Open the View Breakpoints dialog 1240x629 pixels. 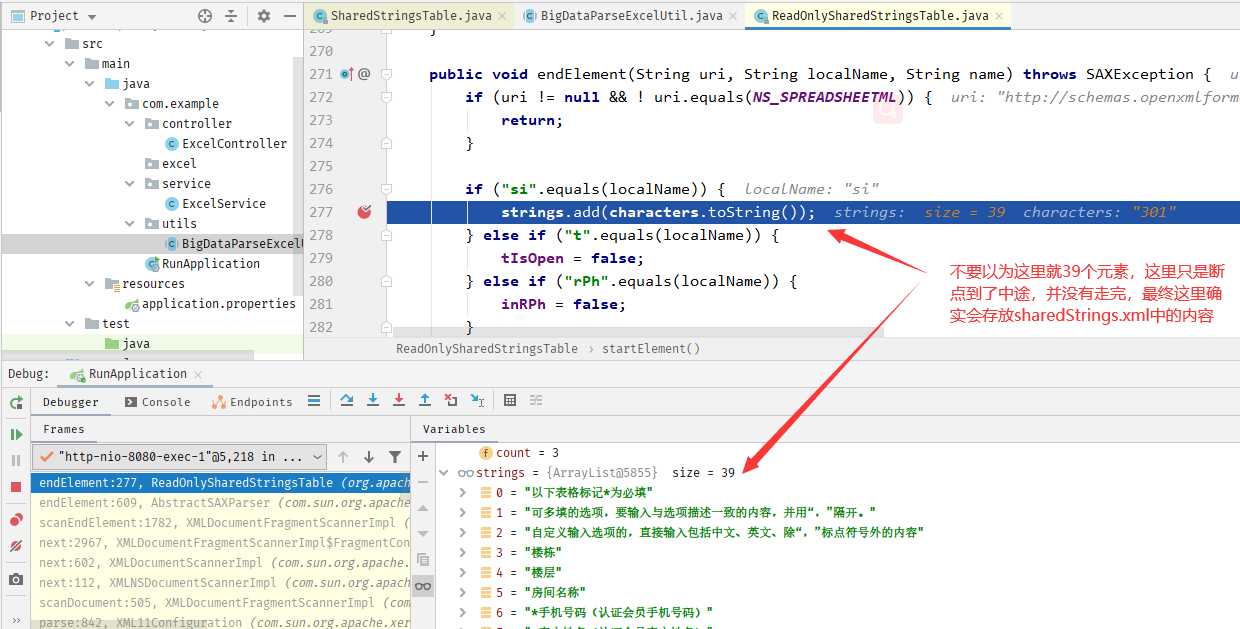click(x=16, y=520)
